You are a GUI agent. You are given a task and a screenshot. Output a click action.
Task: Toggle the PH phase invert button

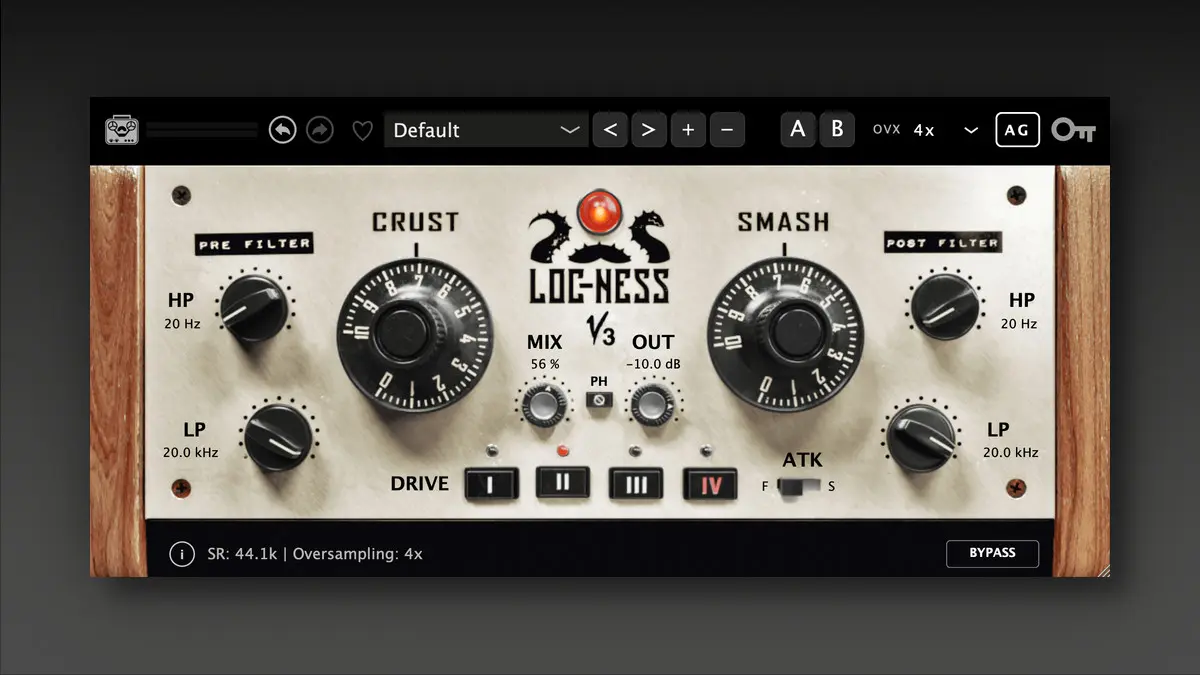[x=598, y=401]
